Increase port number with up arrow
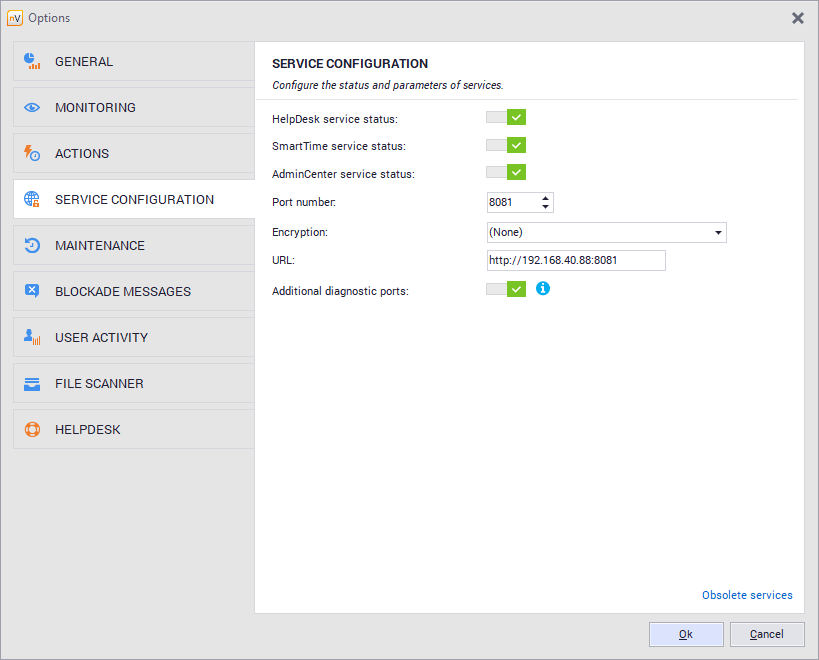The height and width of the screenshot is (660, 819). [545, 198]
